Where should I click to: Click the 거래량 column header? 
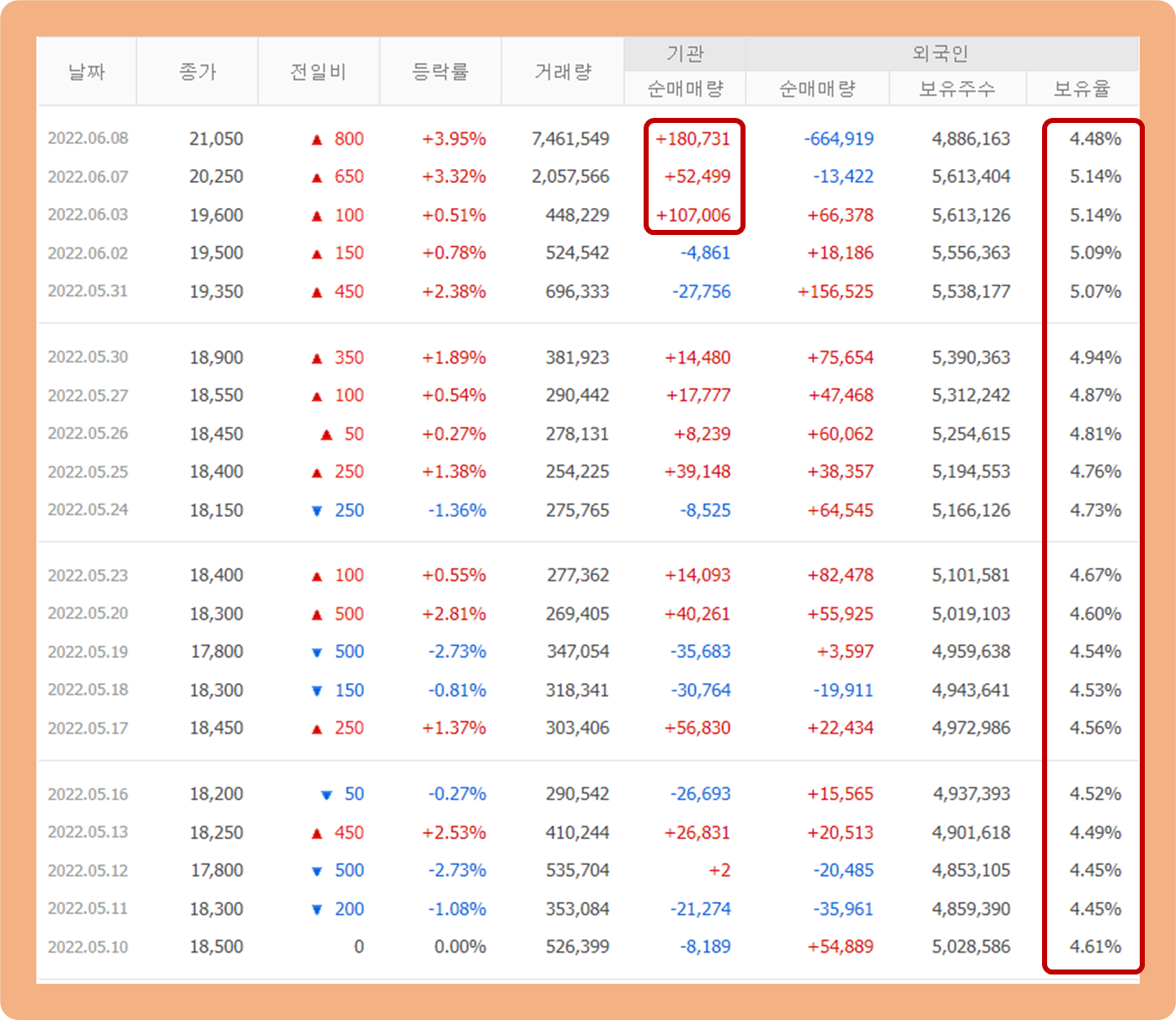tap(563, 72)
